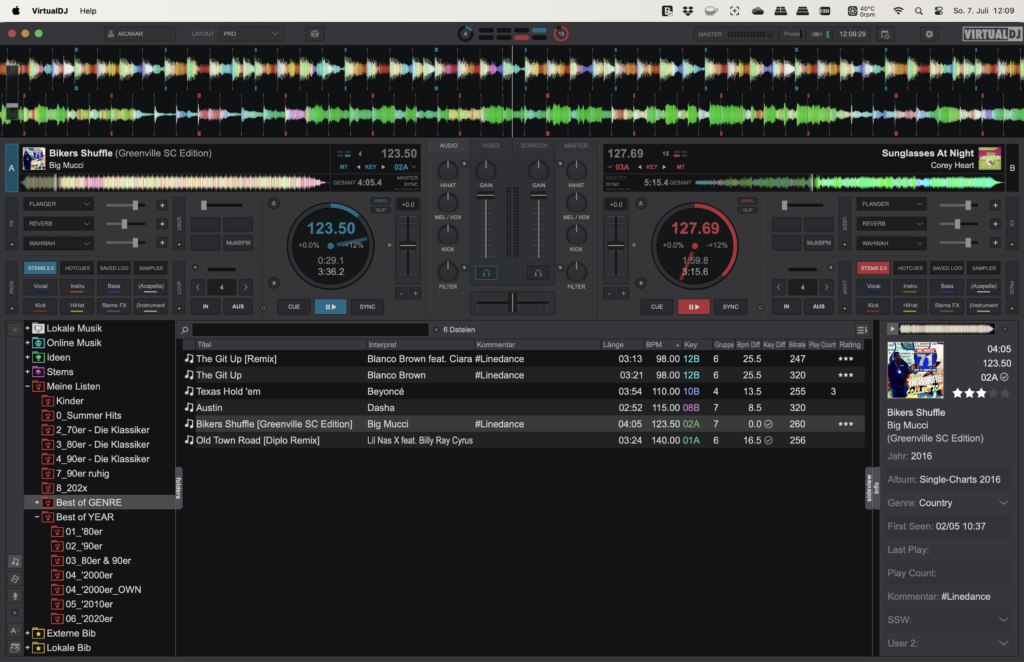Add FX slot next to deck A Reverb
This screenshot has height=662, width=1024.
tap(162, 224)
